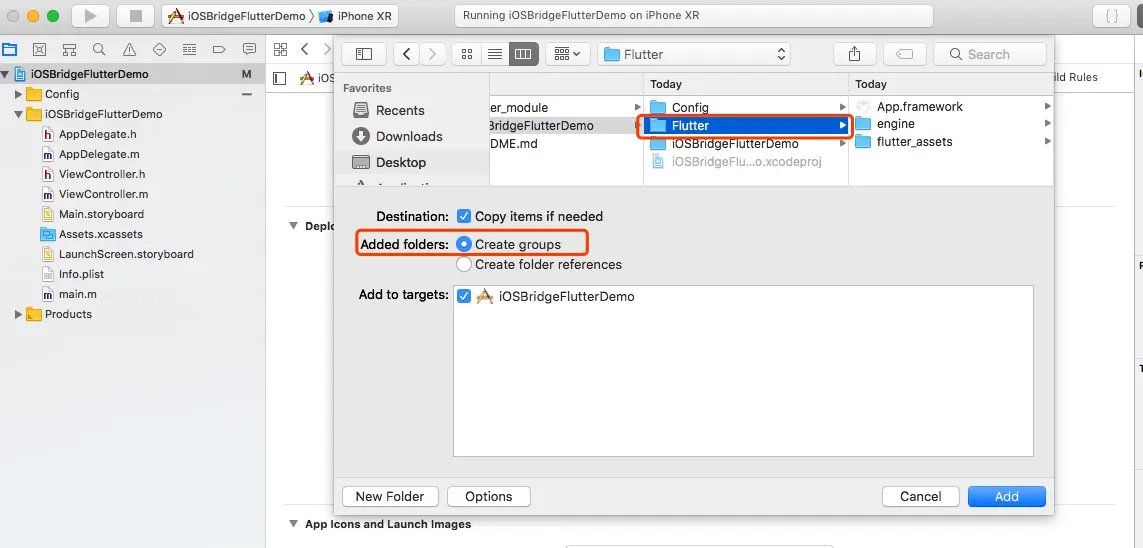Screen dimensions: 1143x548
Task: Open the Flutter location path popup
Action: coord(694,54)
